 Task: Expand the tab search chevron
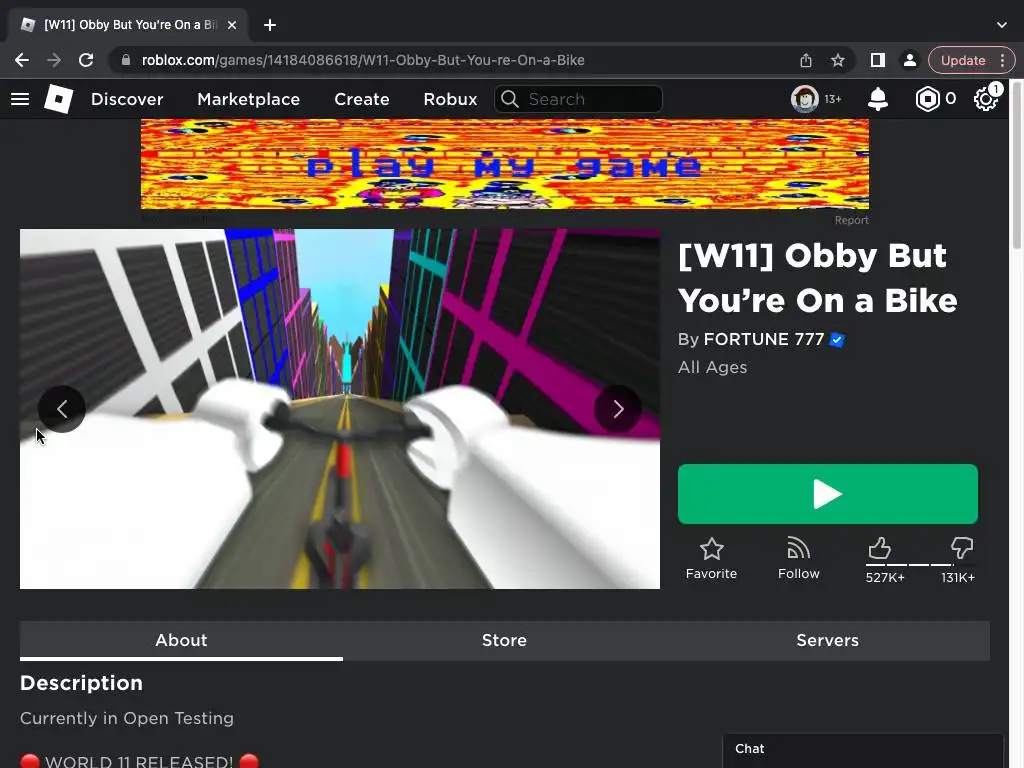tap(1002, 25)
